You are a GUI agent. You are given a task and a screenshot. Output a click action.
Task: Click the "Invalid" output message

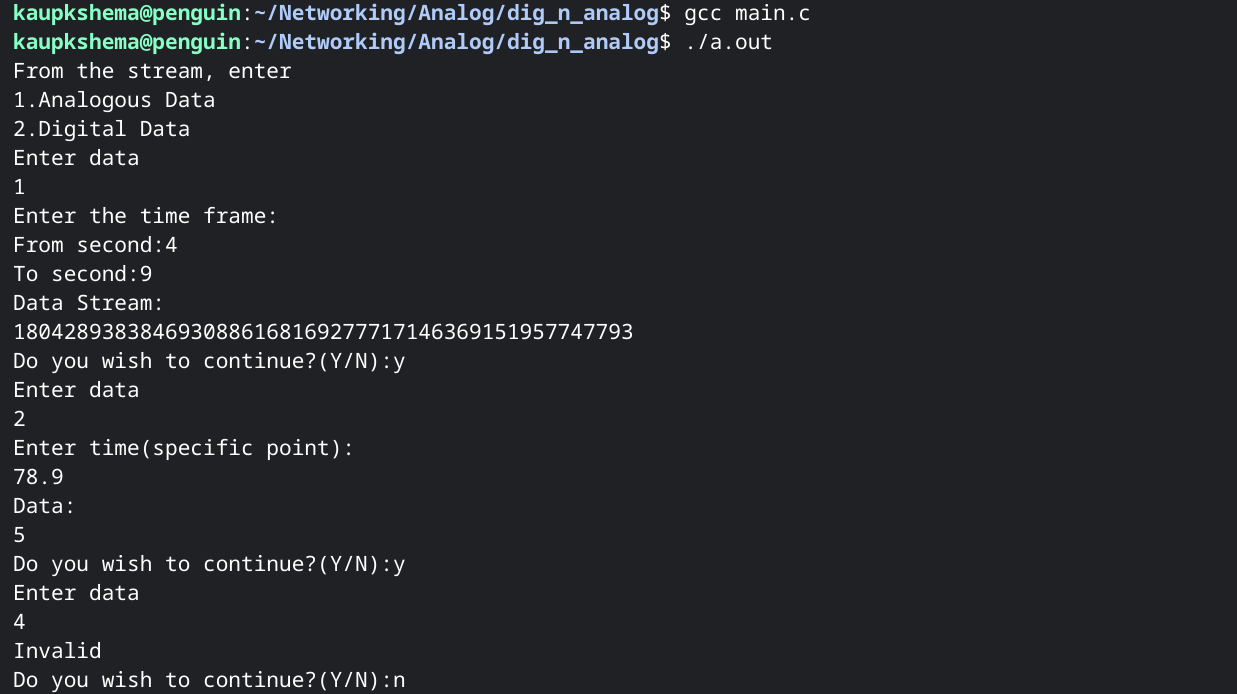click(57, 651)
